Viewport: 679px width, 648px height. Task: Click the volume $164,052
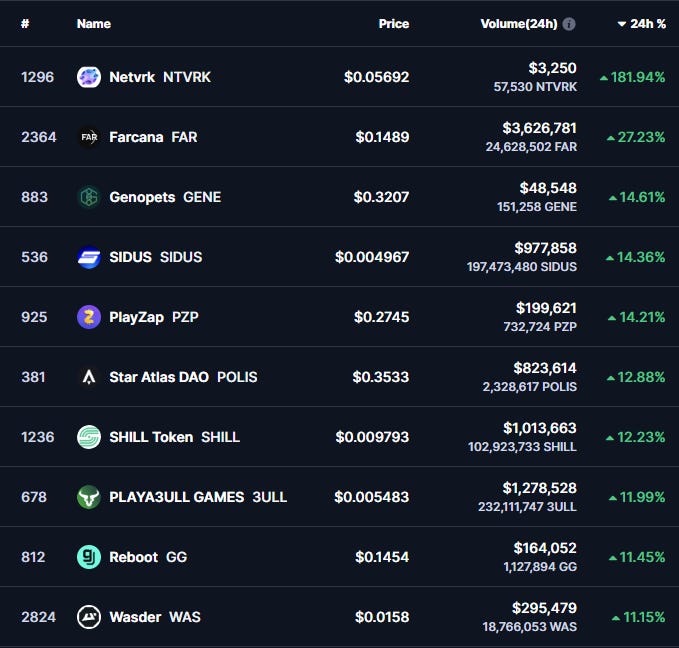(x=545, y=548)
